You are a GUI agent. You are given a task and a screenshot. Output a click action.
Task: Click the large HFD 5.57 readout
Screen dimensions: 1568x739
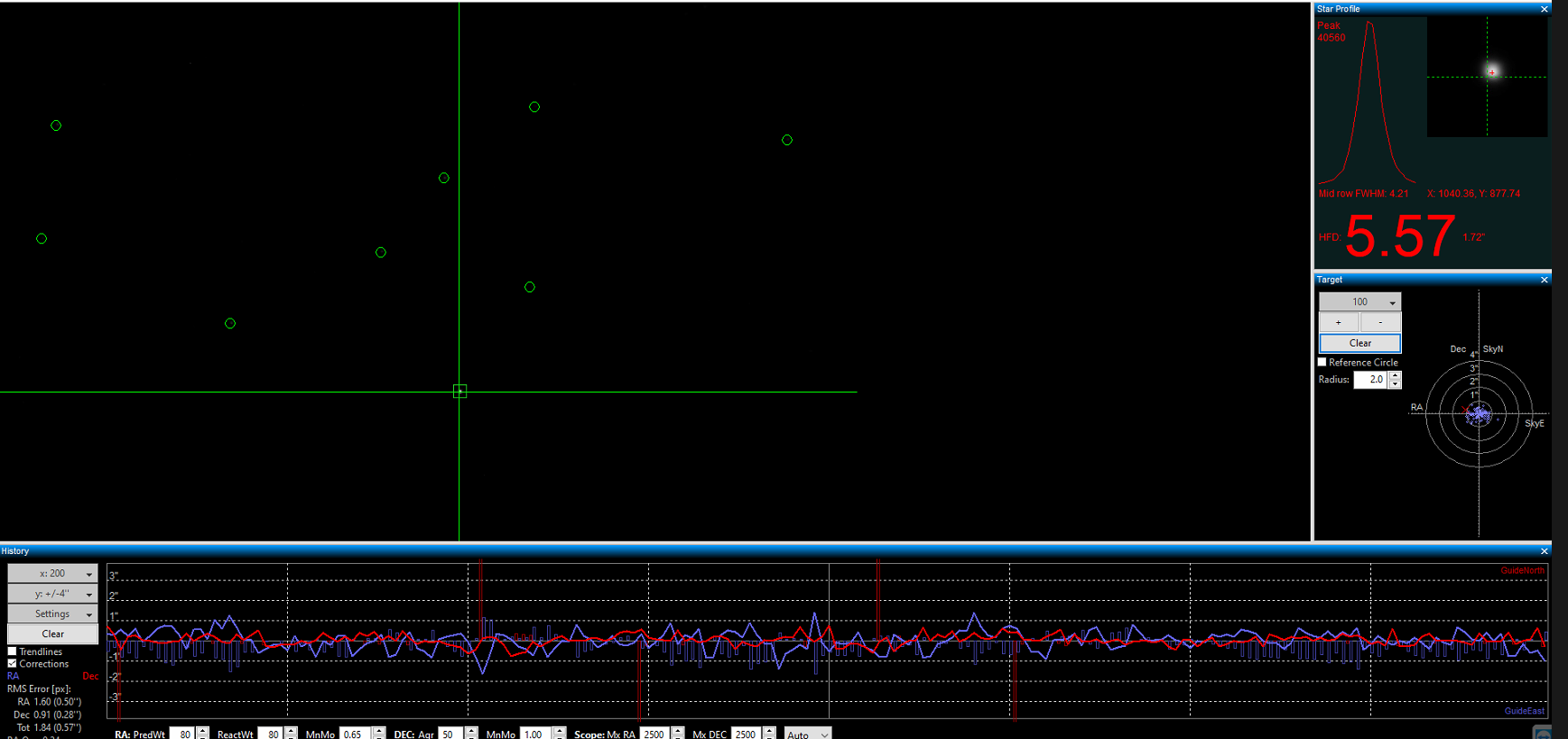point(1400,236)
